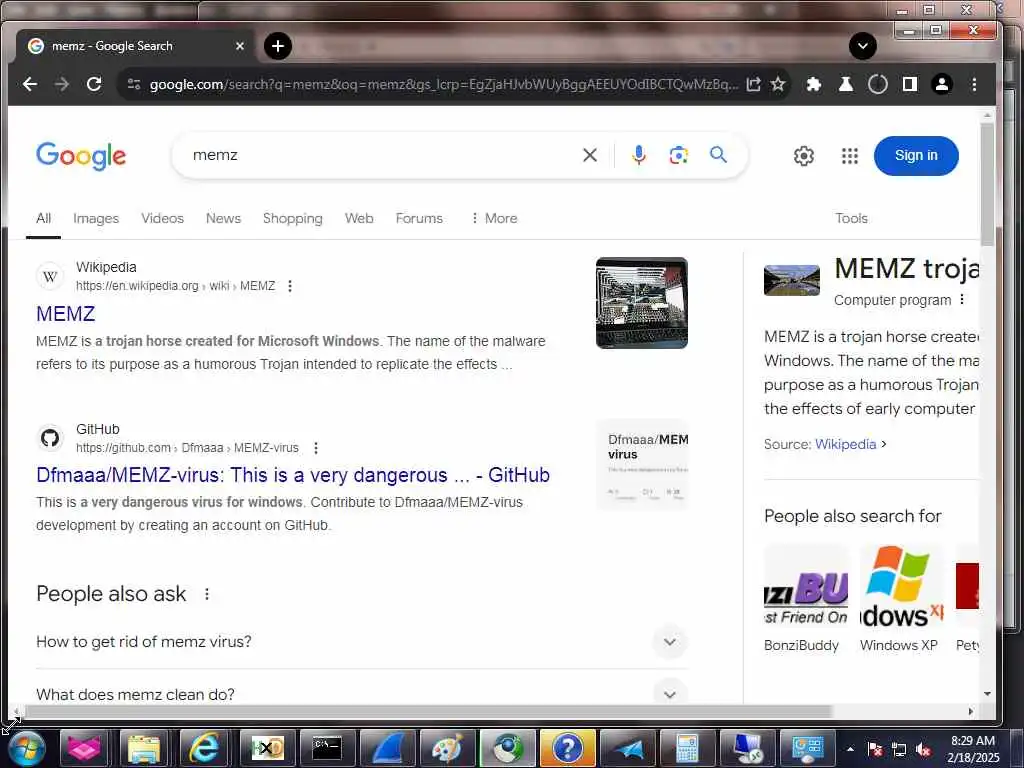Expand the More search filters menu
Viewport: 1024px width, 768px height.
tap(494, 218)
